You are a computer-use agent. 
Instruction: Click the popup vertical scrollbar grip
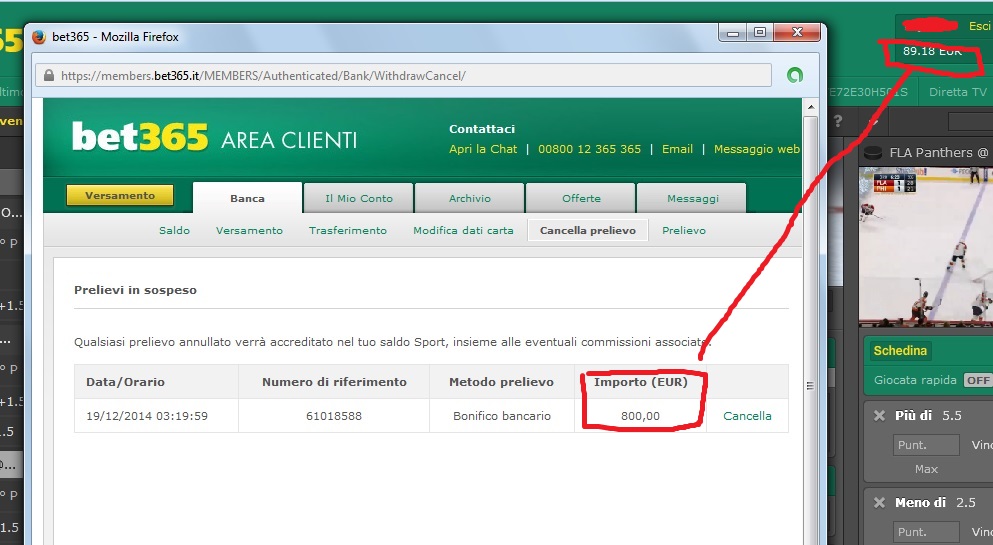coord(811,385)
